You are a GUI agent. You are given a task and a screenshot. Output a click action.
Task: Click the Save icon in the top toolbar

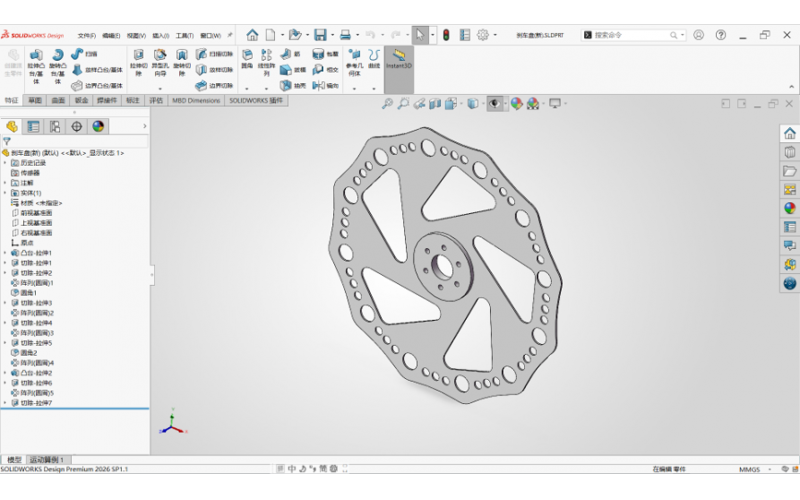pos(320,35)
